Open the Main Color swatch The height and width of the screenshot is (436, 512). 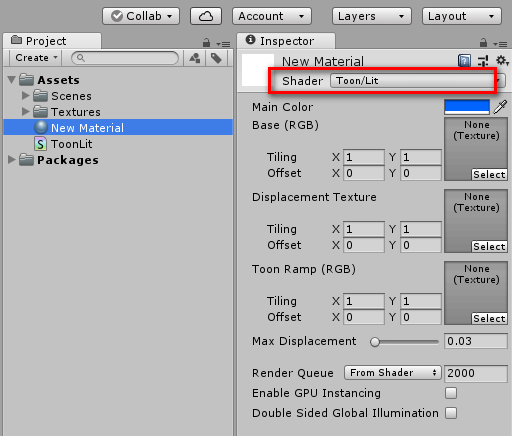pos(467,107)
